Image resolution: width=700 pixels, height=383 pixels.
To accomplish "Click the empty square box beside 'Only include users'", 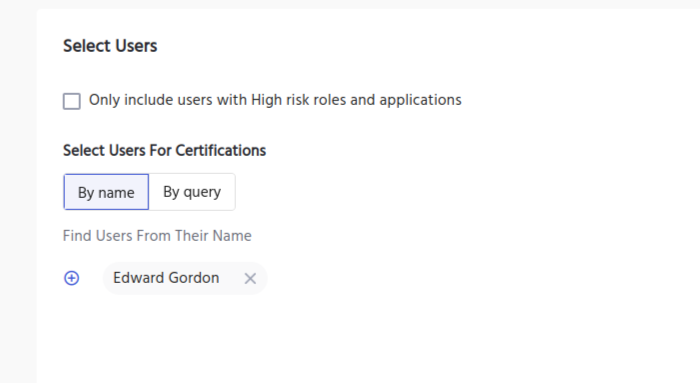I will (71, 101).
